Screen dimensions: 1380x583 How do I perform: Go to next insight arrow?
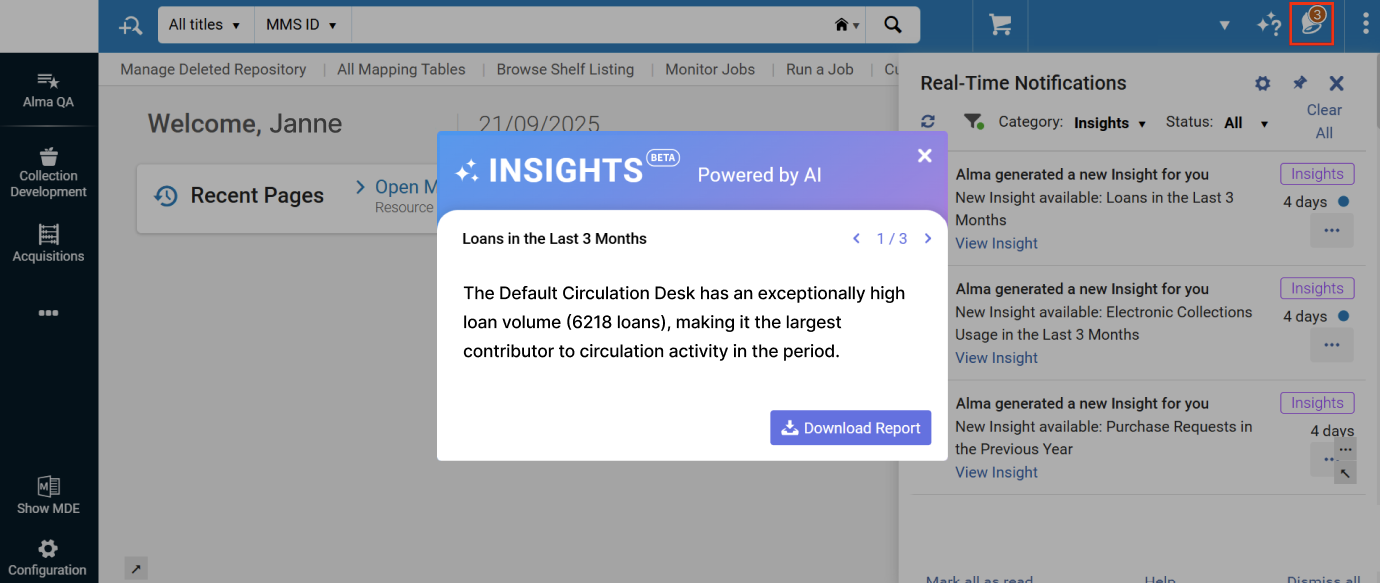928,238
